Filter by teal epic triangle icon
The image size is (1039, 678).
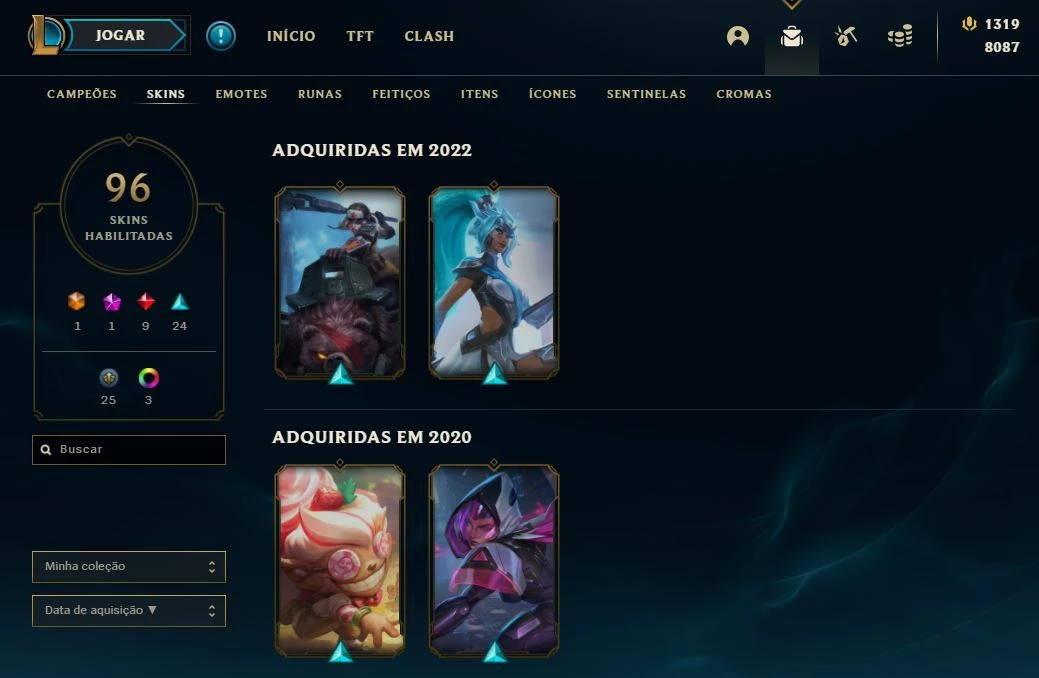click(x=180, y=302)
